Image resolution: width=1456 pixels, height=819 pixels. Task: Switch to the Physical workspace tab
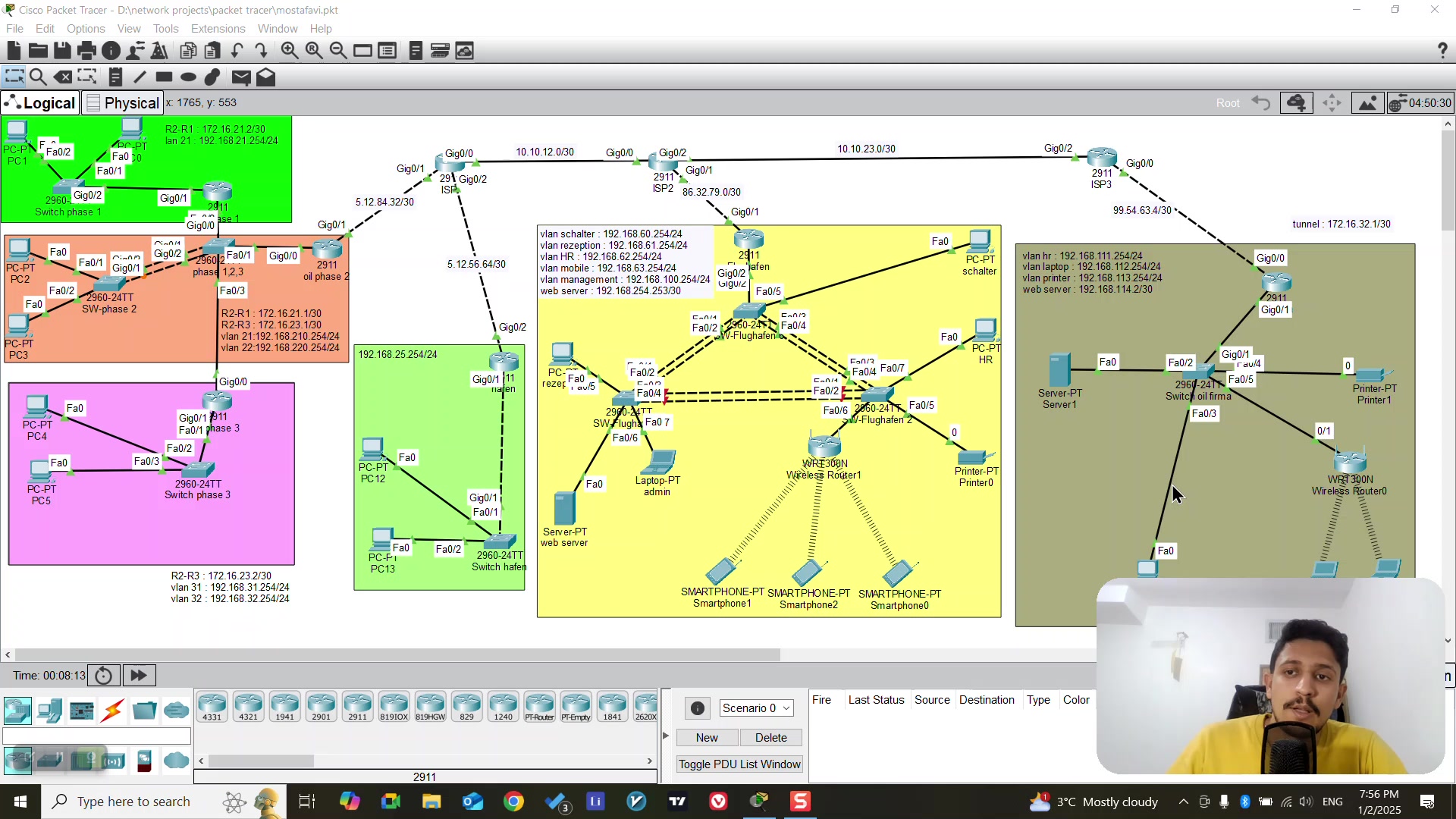122,103
